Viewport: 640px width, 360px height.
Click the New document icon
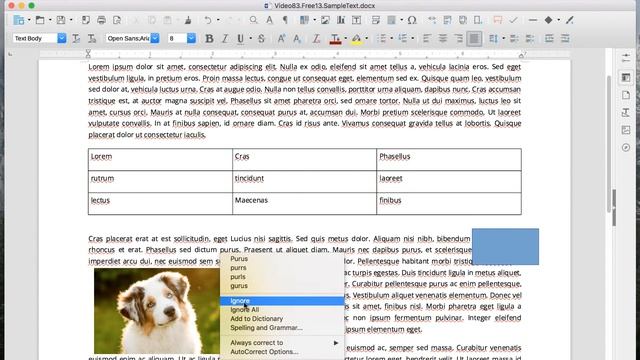coord(19,20)
